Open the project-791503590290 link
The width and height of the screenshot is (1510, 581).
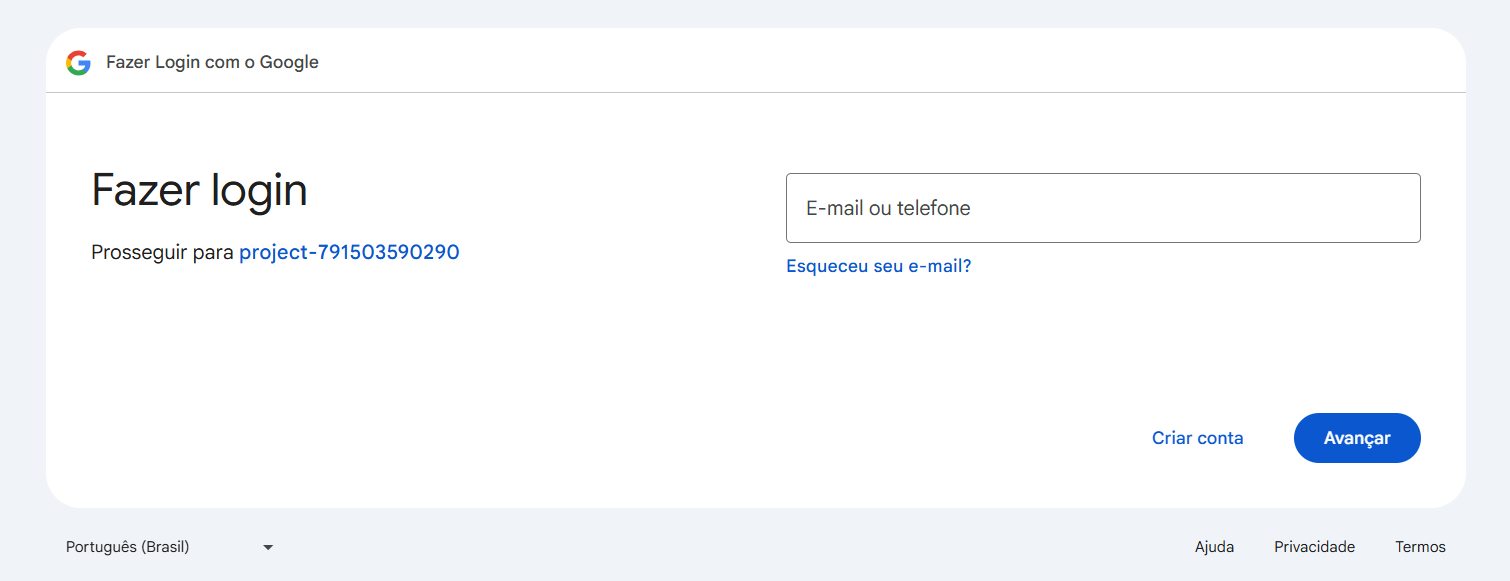pos(349,252)
